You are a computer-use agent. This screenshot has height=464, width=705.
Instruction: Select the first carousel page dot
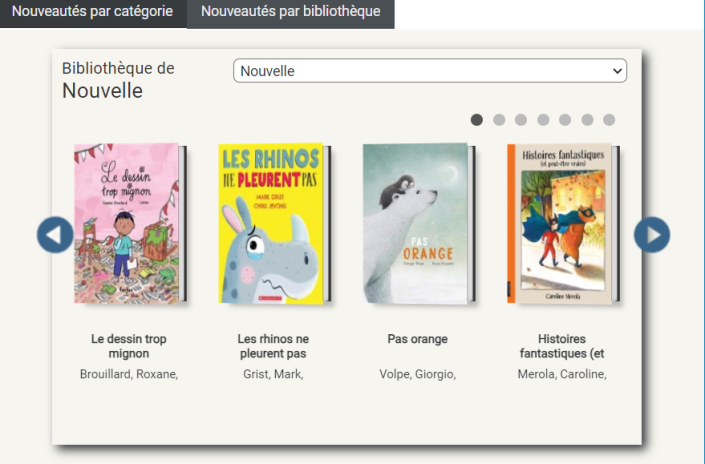(x=477, y=120)
